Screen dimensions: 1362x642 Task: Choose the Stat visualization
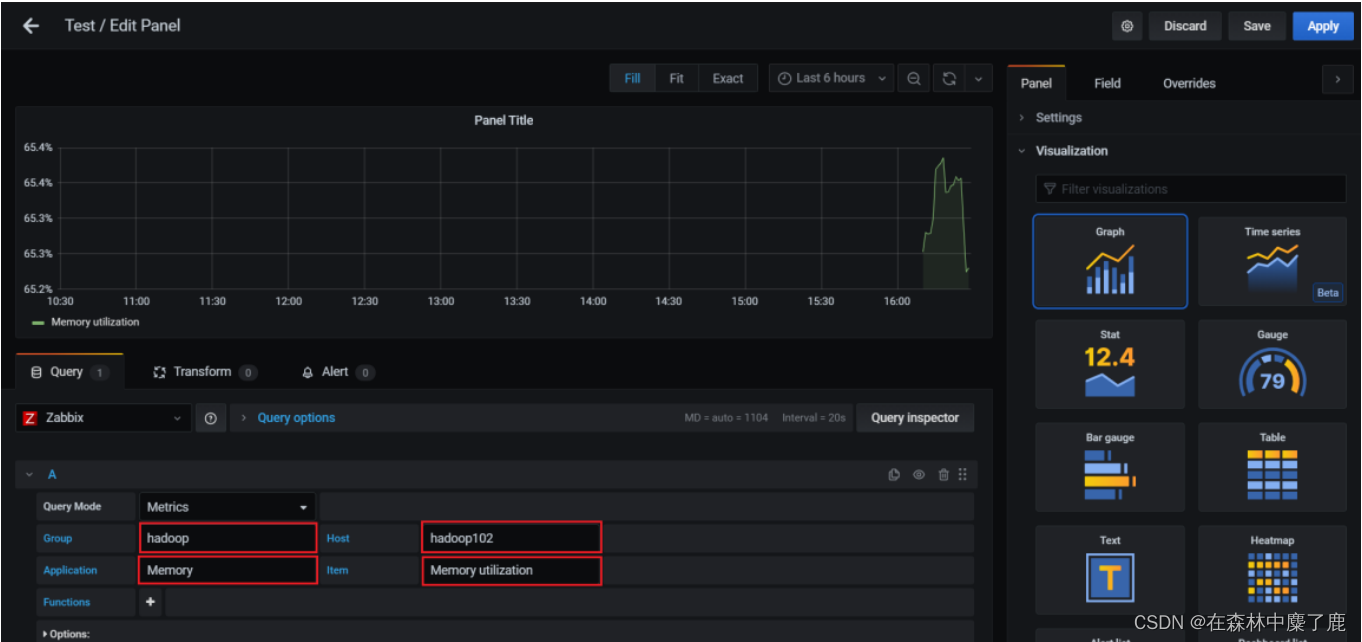(x=1110, y=364)
